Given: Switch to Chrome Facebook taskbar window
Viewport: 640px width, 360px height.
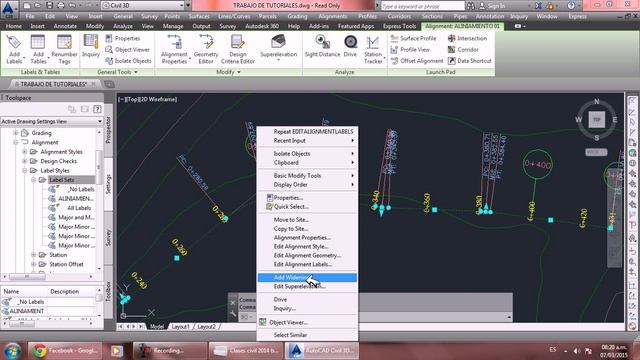Looking at the screenshot, I should 65,351.
